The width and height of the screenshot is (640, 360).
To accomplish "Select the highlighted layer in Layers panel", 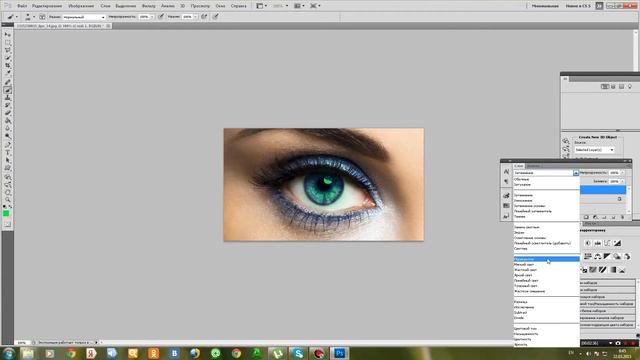I will coord(603,190).
